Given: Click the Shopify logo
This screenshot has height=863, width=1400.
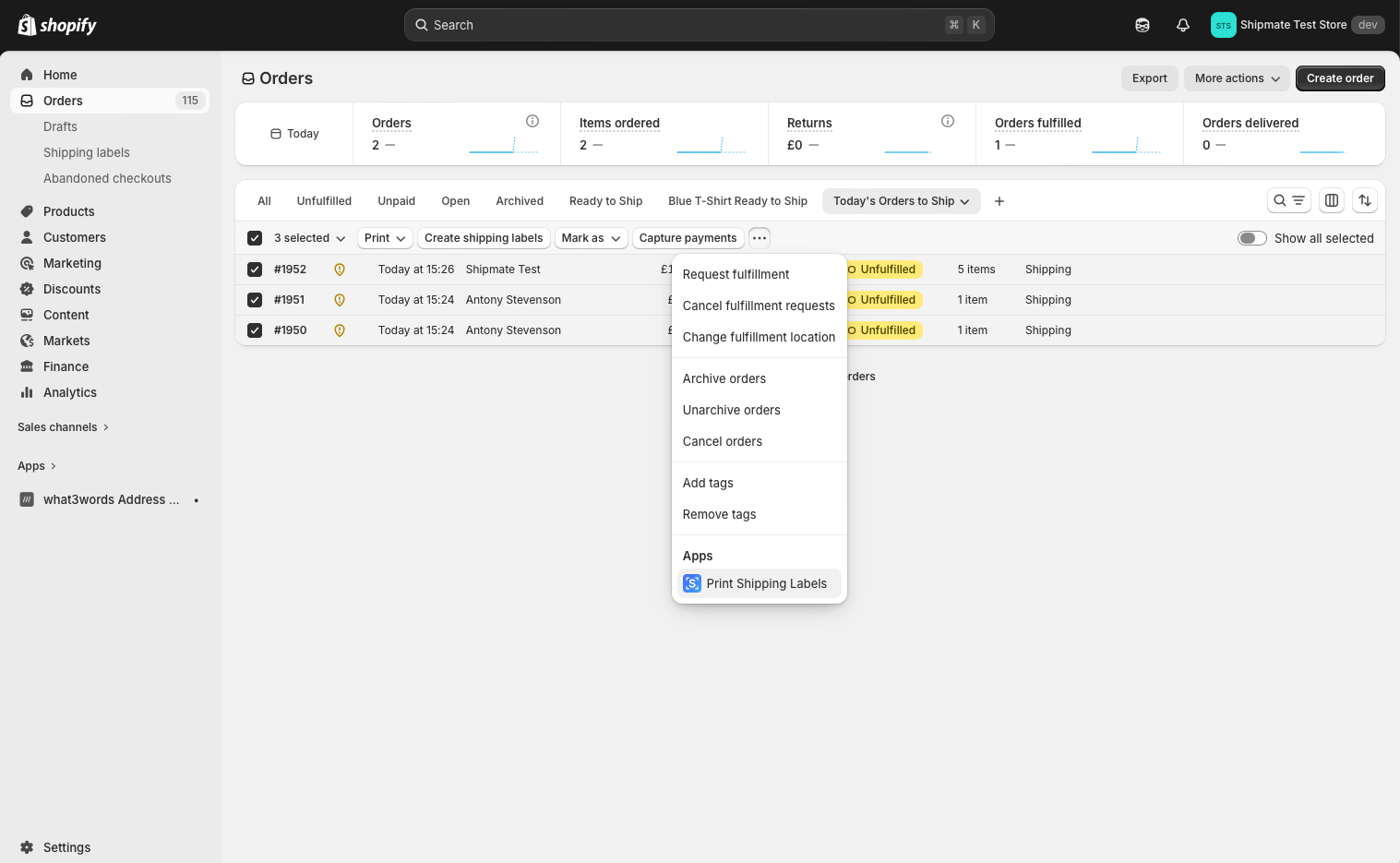Looking at the screenshot, I should (57, 25).
